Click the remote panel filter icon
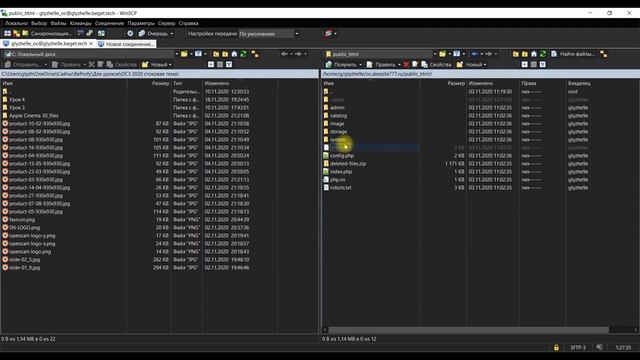The image size is (640, 360). pyautogui.click(x=457, y=54)
